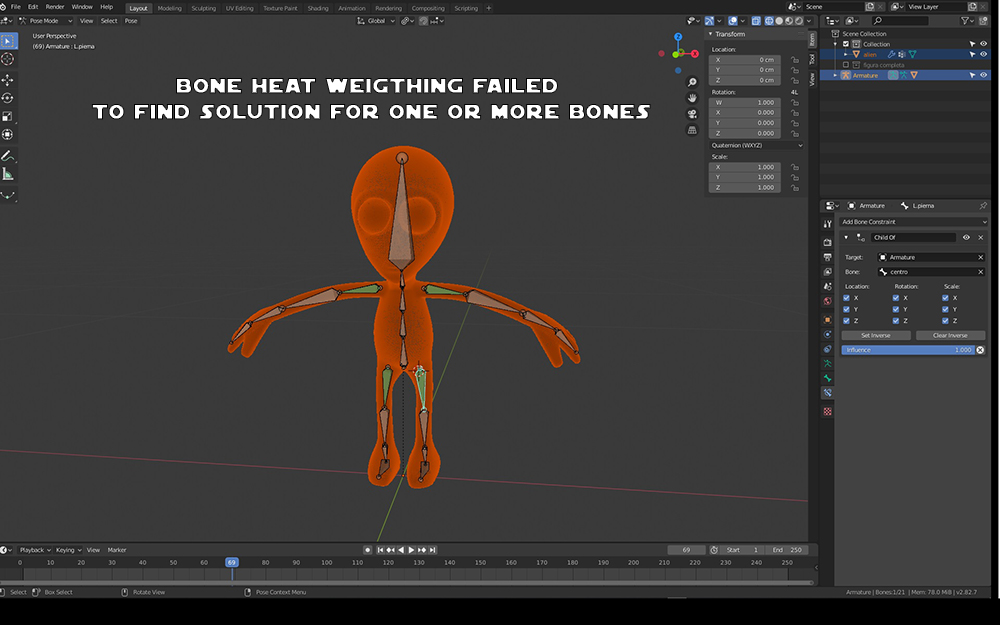Viewport: 1000px width, 625px height.
Task: Open the Output properties tab icon
Action: tap(827, 257)
